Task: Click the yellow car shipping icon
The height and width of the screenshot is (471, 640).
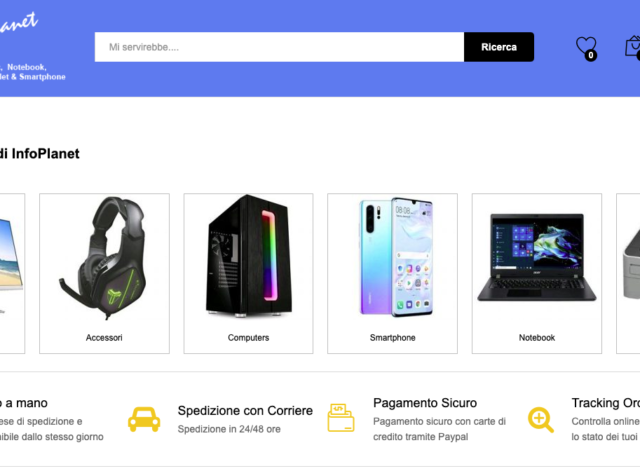Action: click(x=144, y=419)
